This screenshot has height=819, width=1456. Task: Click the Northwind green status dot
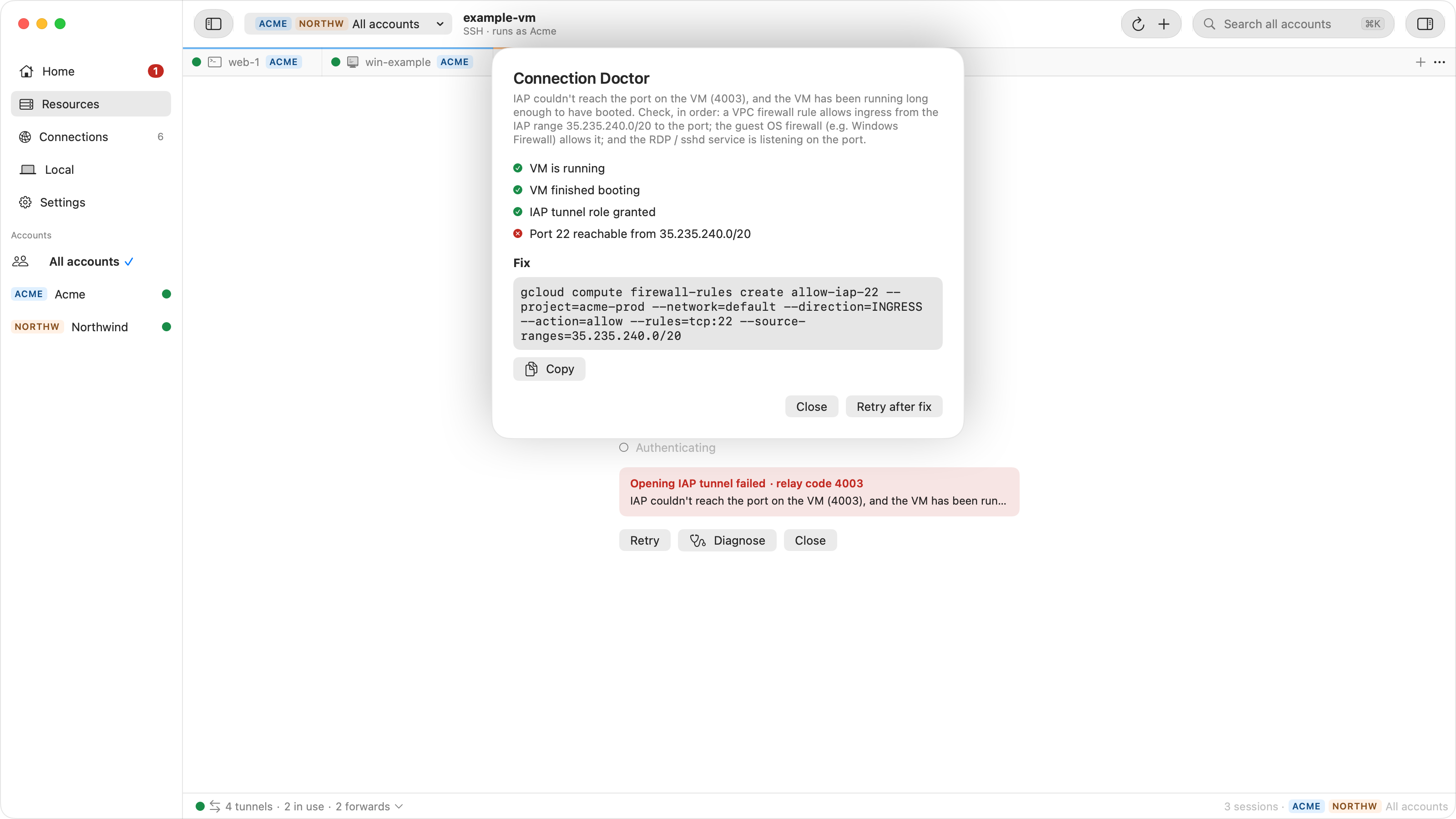(x=166, y=327)
